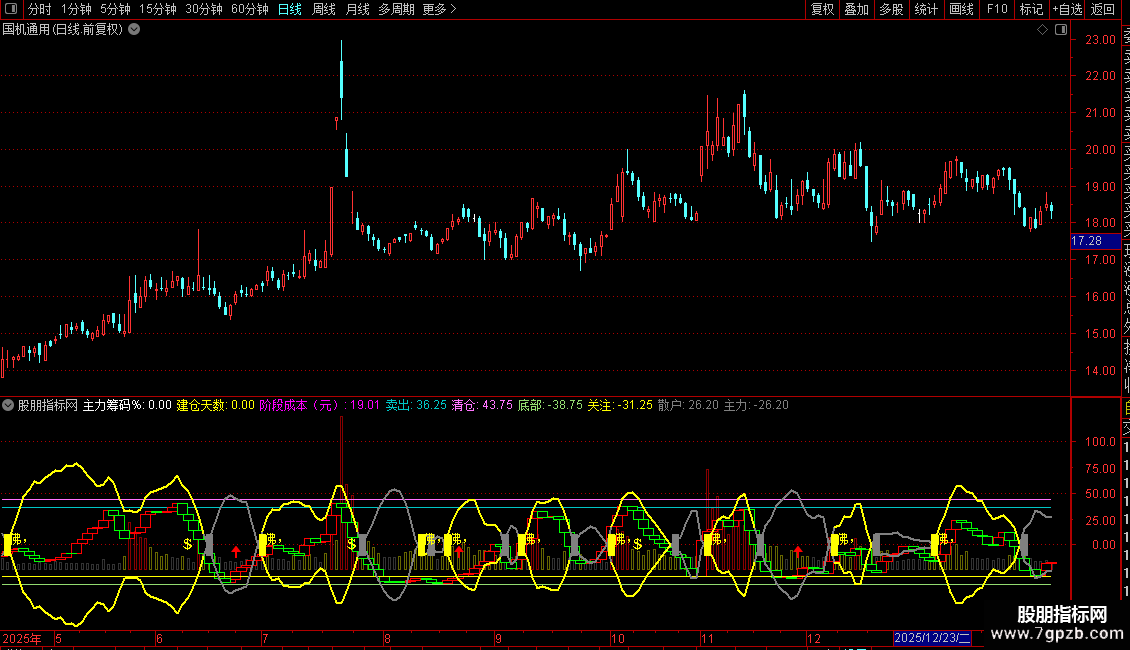
Task: Toggle the right side panel icon
Action: pyautogui.click(x=1059, y=30)
